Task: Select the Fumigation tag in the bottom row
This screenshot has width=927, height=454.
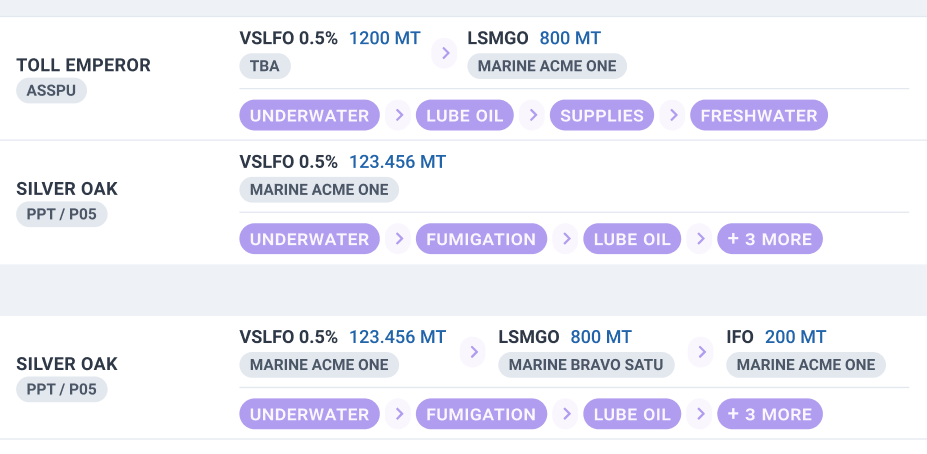Action: [x=481, y=414]
